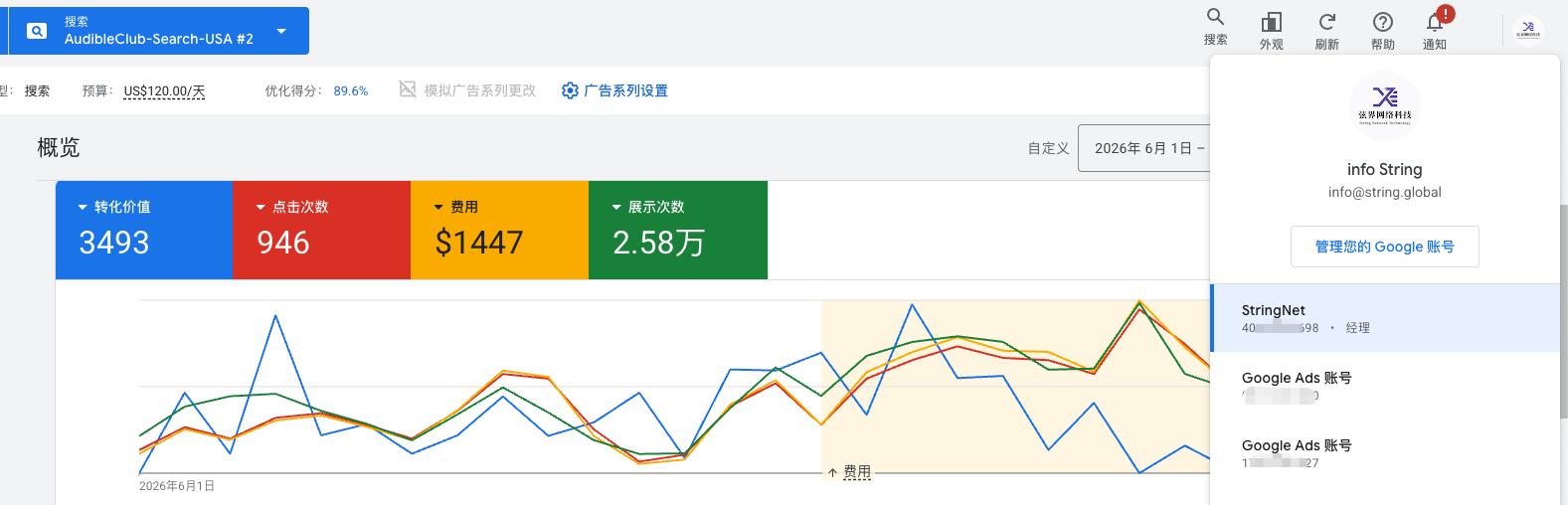Select the StringNet manager account
1568x505 pixels.
pyautogui.click(x=1384, y=318)
